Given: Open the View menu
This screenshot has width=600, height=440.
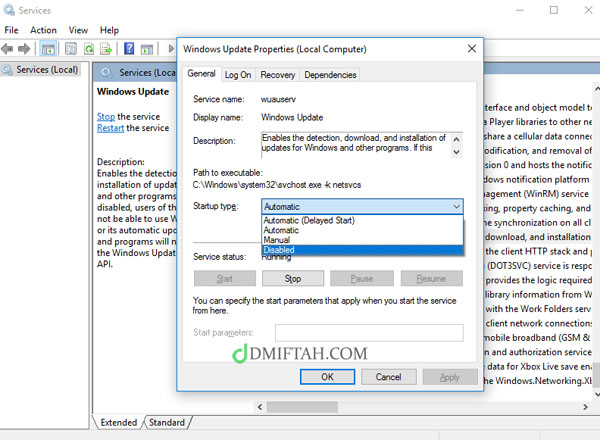Looking at the screenshot, I should coord(78,30).
